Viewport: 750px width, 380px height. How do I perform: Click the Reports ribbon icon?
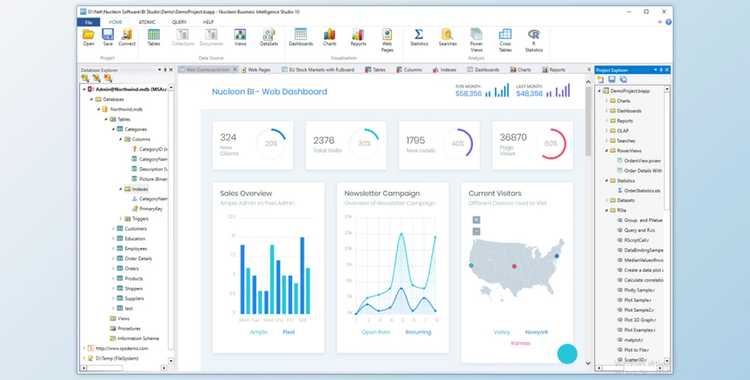tap(358, 38)
